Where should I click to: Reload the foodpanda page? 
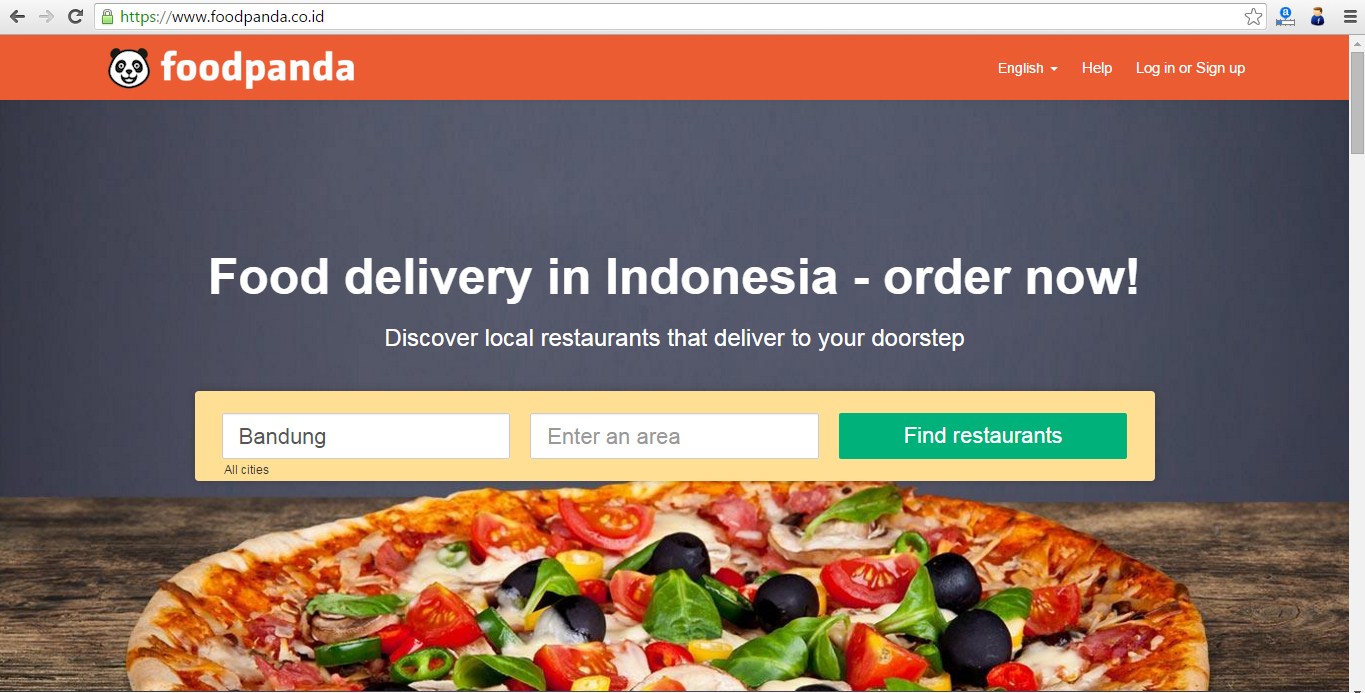(75, 16)
